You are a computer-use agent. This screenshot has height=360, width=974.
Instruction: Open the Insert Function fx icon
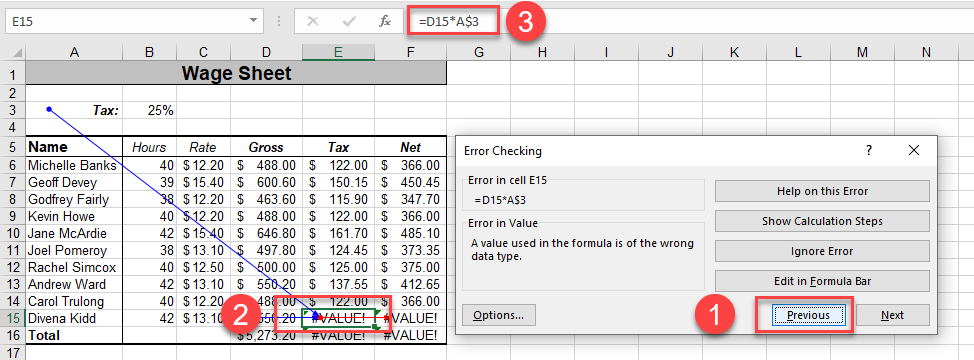385,21
